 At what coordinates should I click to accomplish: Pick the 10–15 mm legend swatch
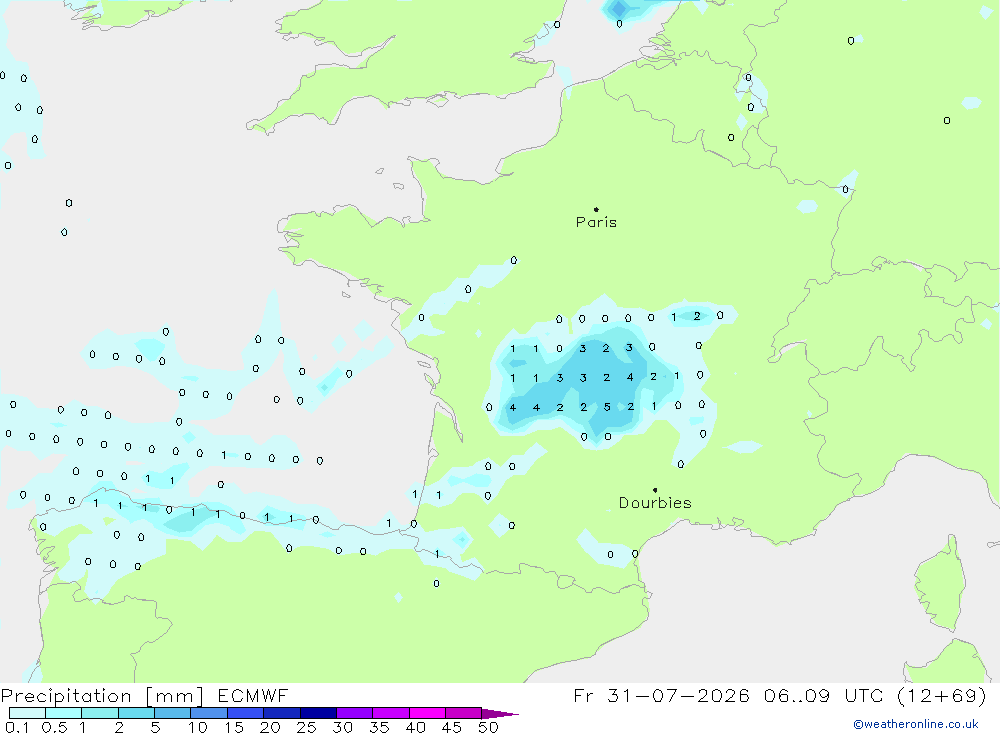coord(209,713)
